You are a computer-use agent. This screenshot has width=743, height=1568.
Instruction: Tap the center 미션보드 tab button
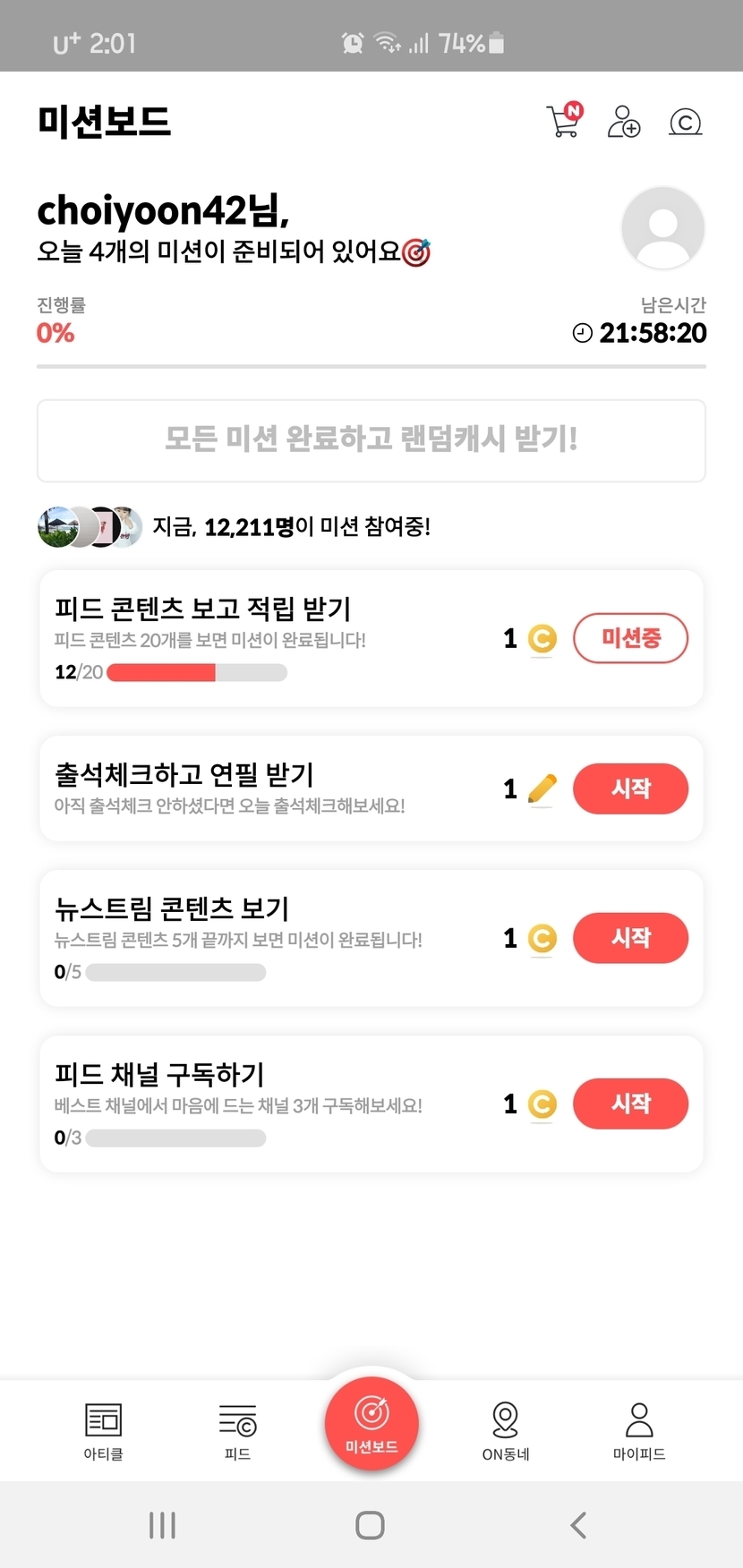(371, 1423)
